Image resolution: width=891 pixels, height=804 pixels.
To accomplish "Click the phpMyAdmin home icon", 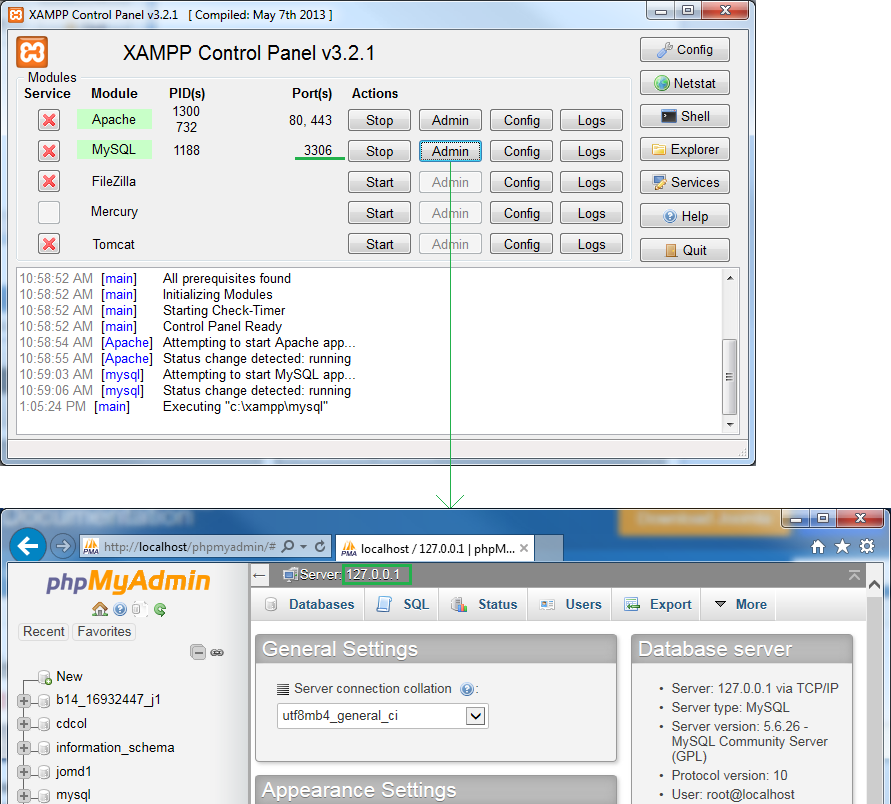I will coord(100,609).
